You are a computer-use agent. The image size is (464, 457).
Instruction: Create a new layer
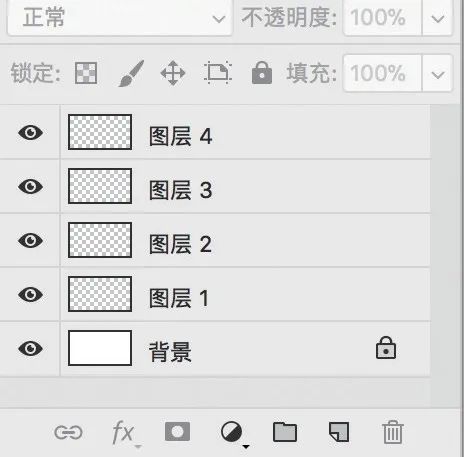pos(339,432)
